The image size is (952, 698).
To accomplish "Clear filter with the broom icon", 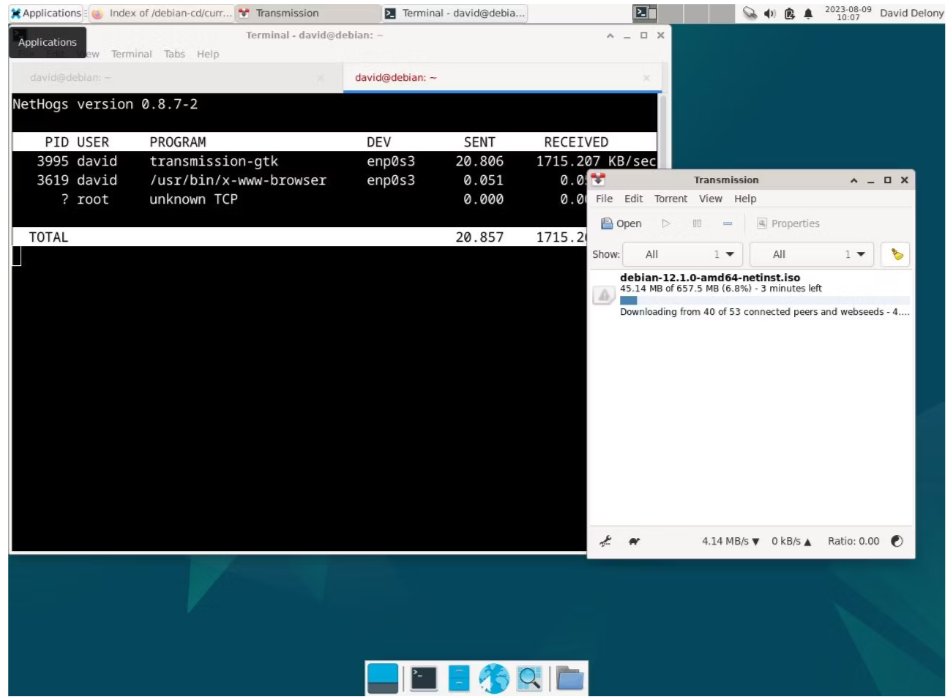I will [x=896, y=254].
